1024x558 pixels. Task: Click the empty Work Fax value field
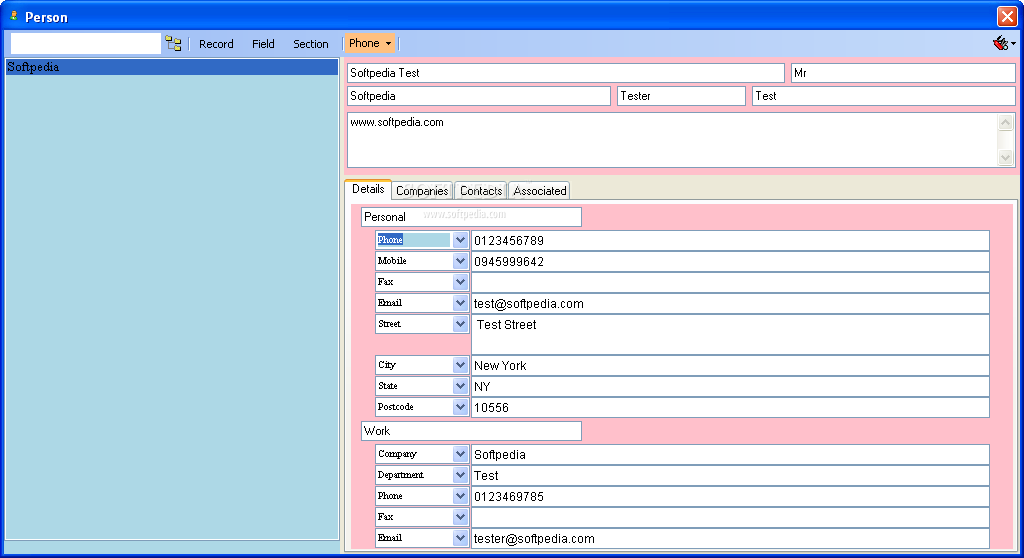point(730,517)
